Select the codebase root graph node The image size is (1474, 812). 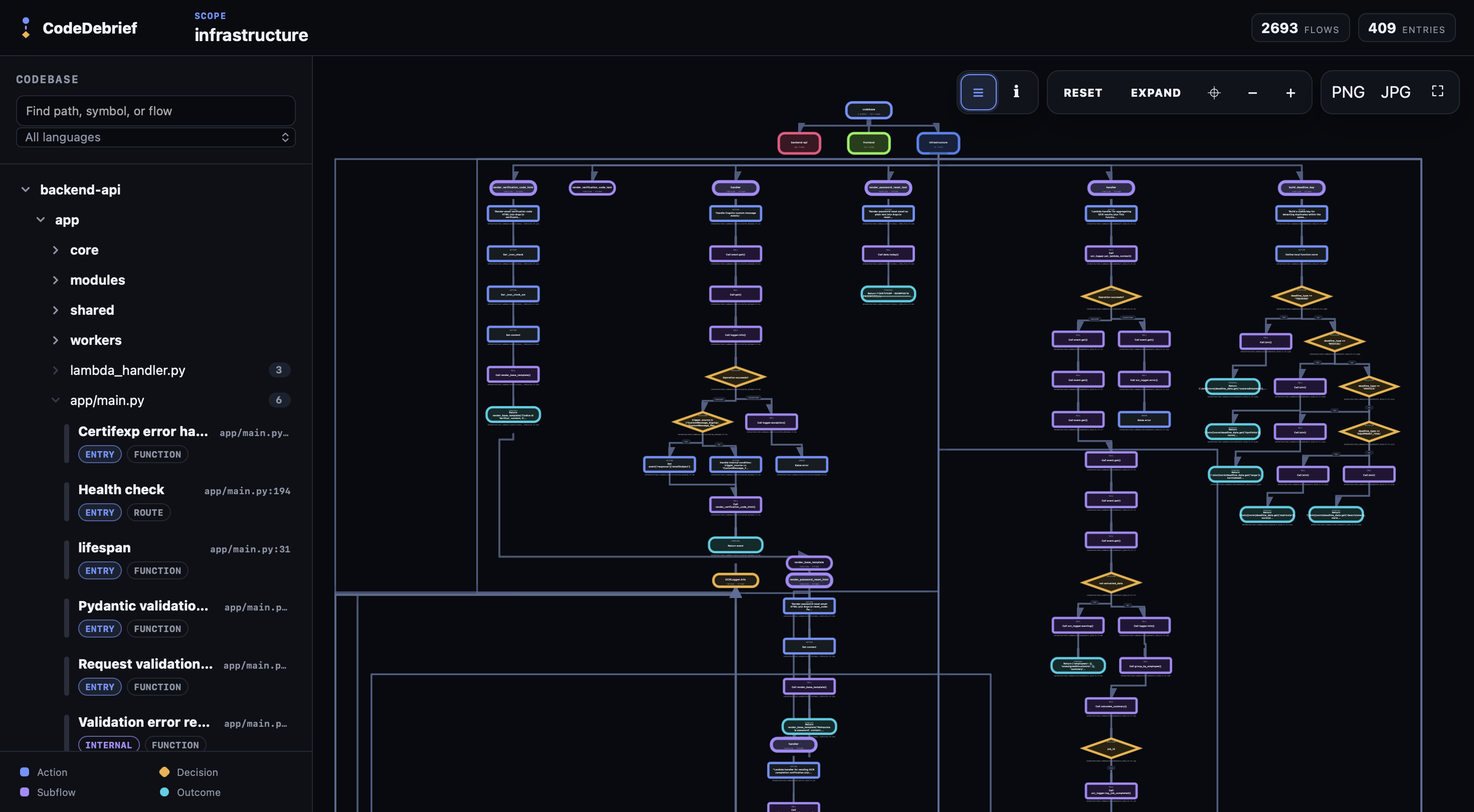pyautogui.click(x=868, y=110)
